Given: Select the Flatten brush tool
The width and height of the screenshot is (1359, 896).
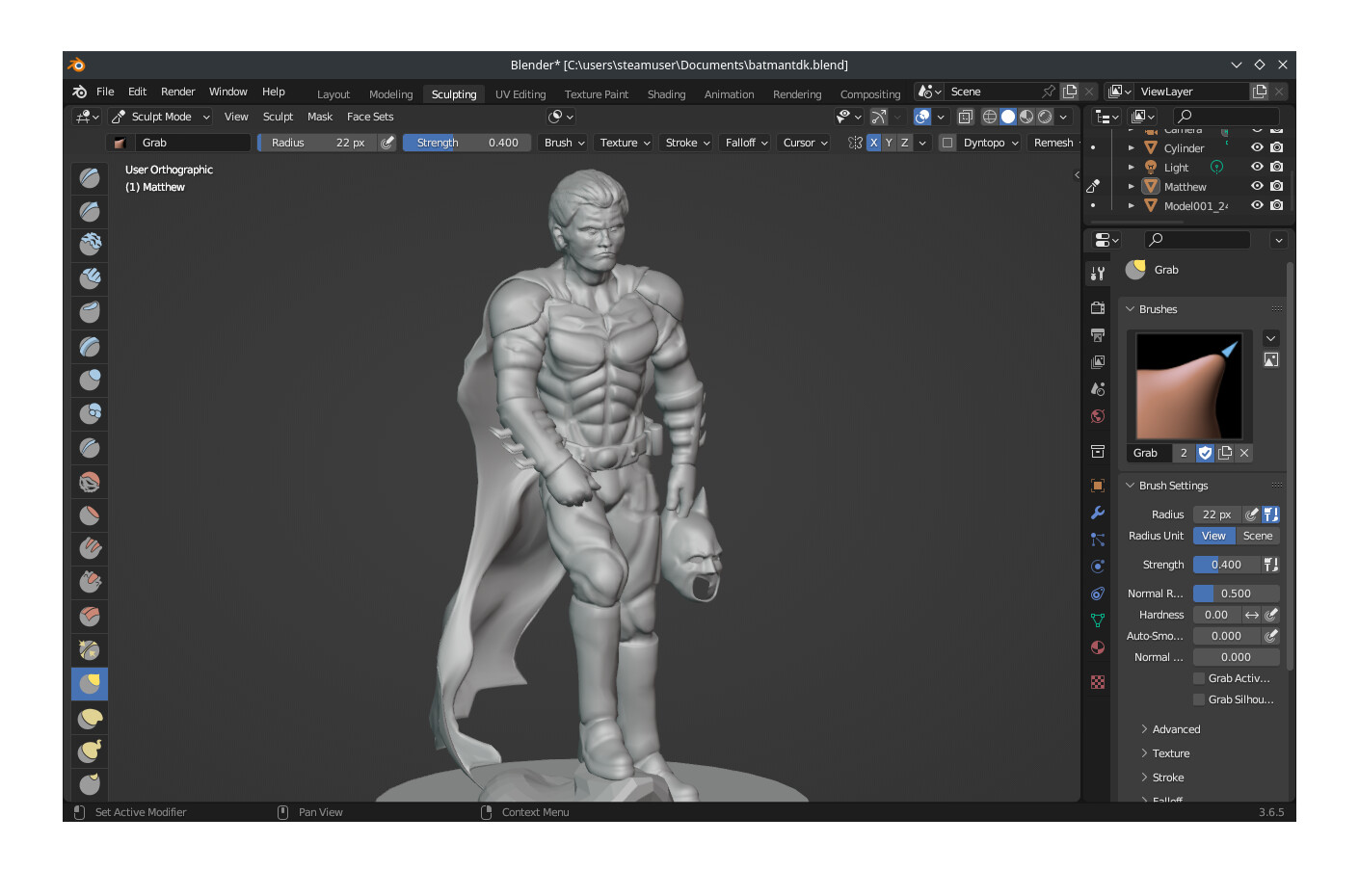Looking at the screenshot, I should 90,514.
